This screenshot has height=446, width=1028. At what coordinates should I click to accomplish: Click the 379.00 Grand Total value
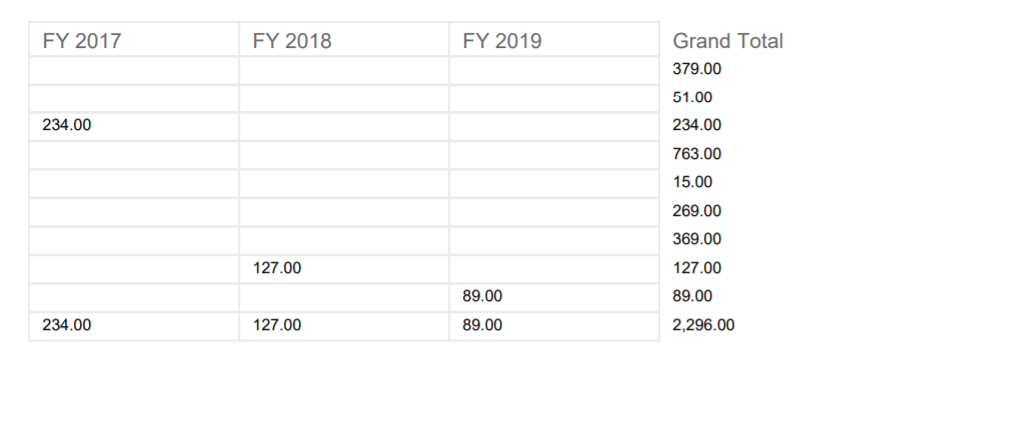pyautogui.click(x=697, y=69)
